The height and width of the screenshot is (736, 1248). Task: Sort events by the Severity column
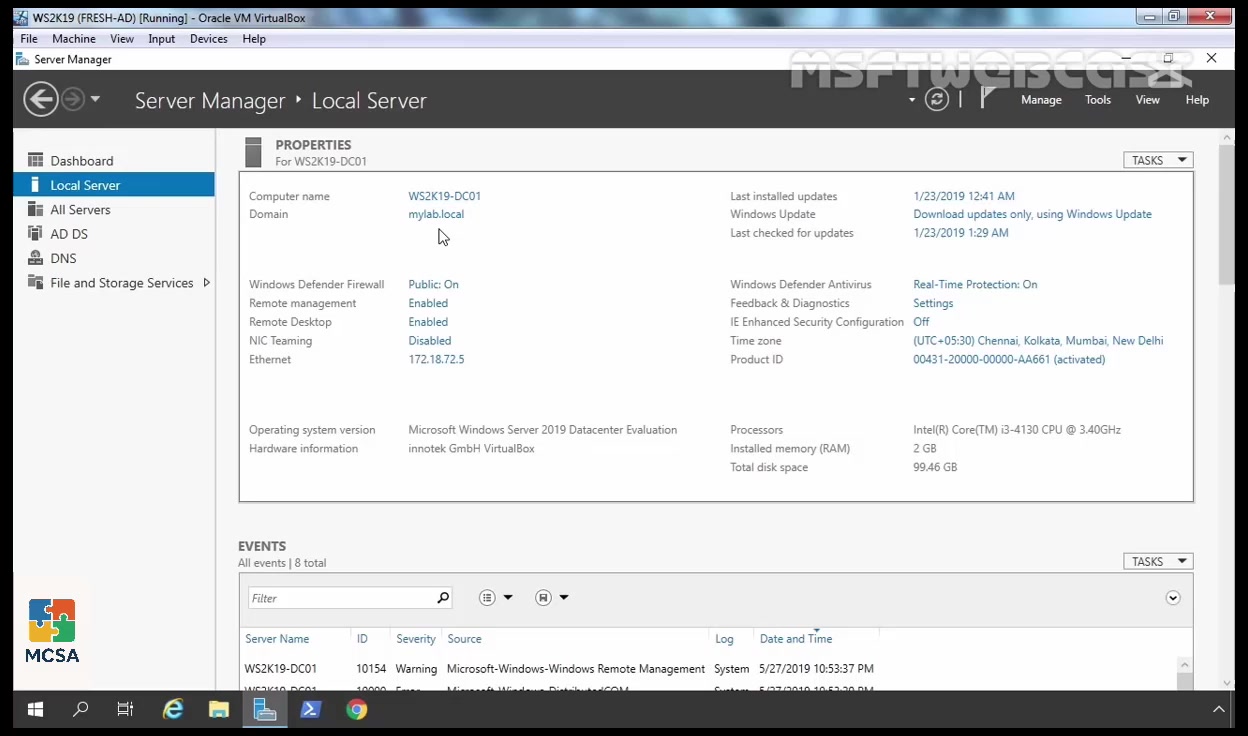point(416,639)
